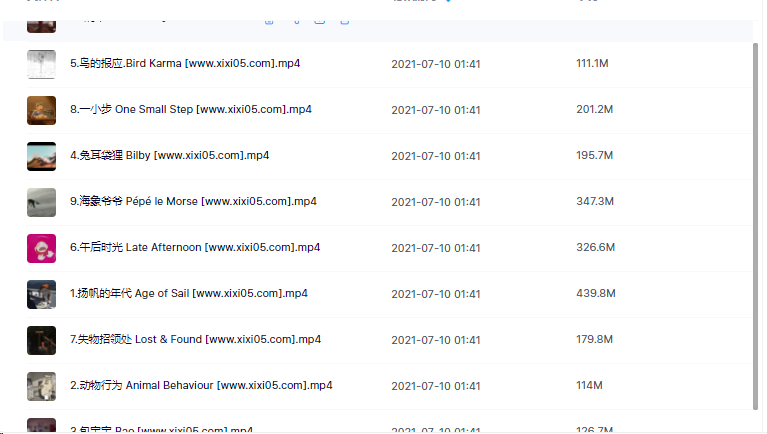This screenshot has width=767, height=434.
Task: Click the 347.3M size of Pépé le Morse
Action: click(595, 202)
